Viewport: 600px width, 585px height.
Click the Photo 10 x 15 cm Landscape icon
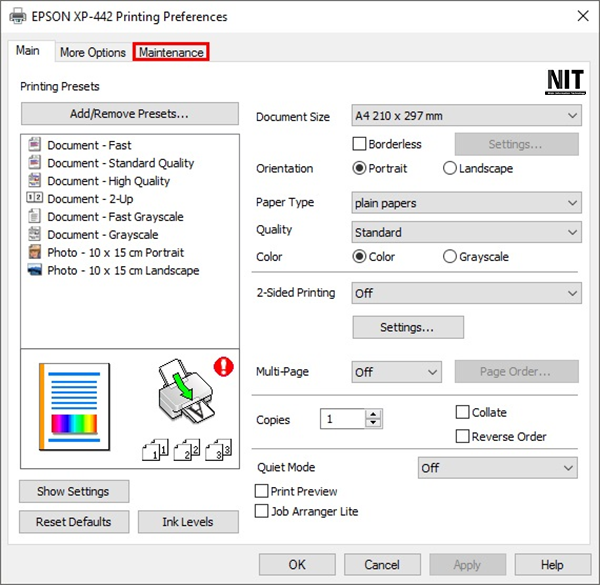(x=34, y=270)
